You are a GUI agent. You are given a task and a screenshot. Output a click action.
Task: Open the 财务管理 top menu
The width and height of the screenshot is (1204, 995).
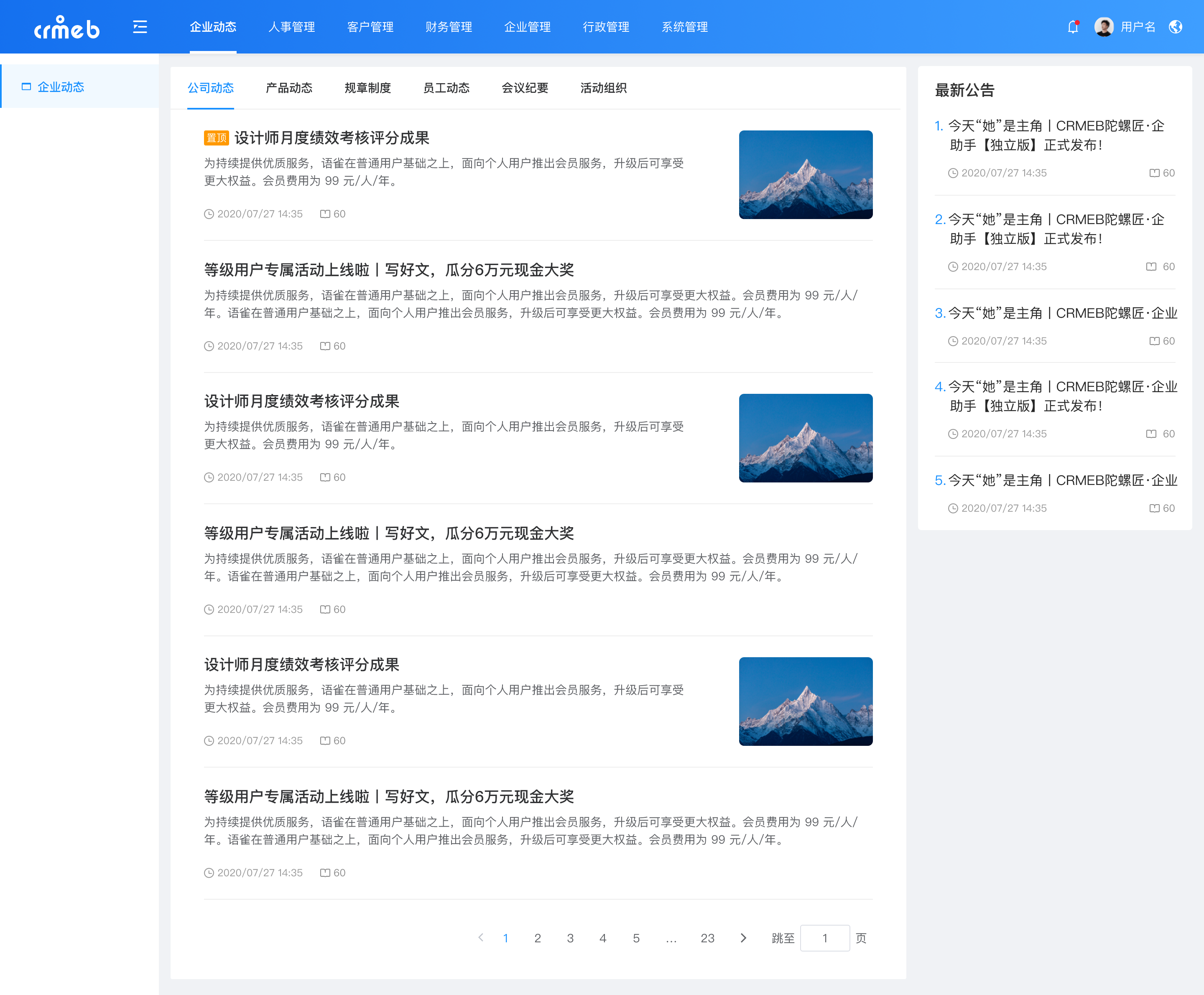click(449, 27)
